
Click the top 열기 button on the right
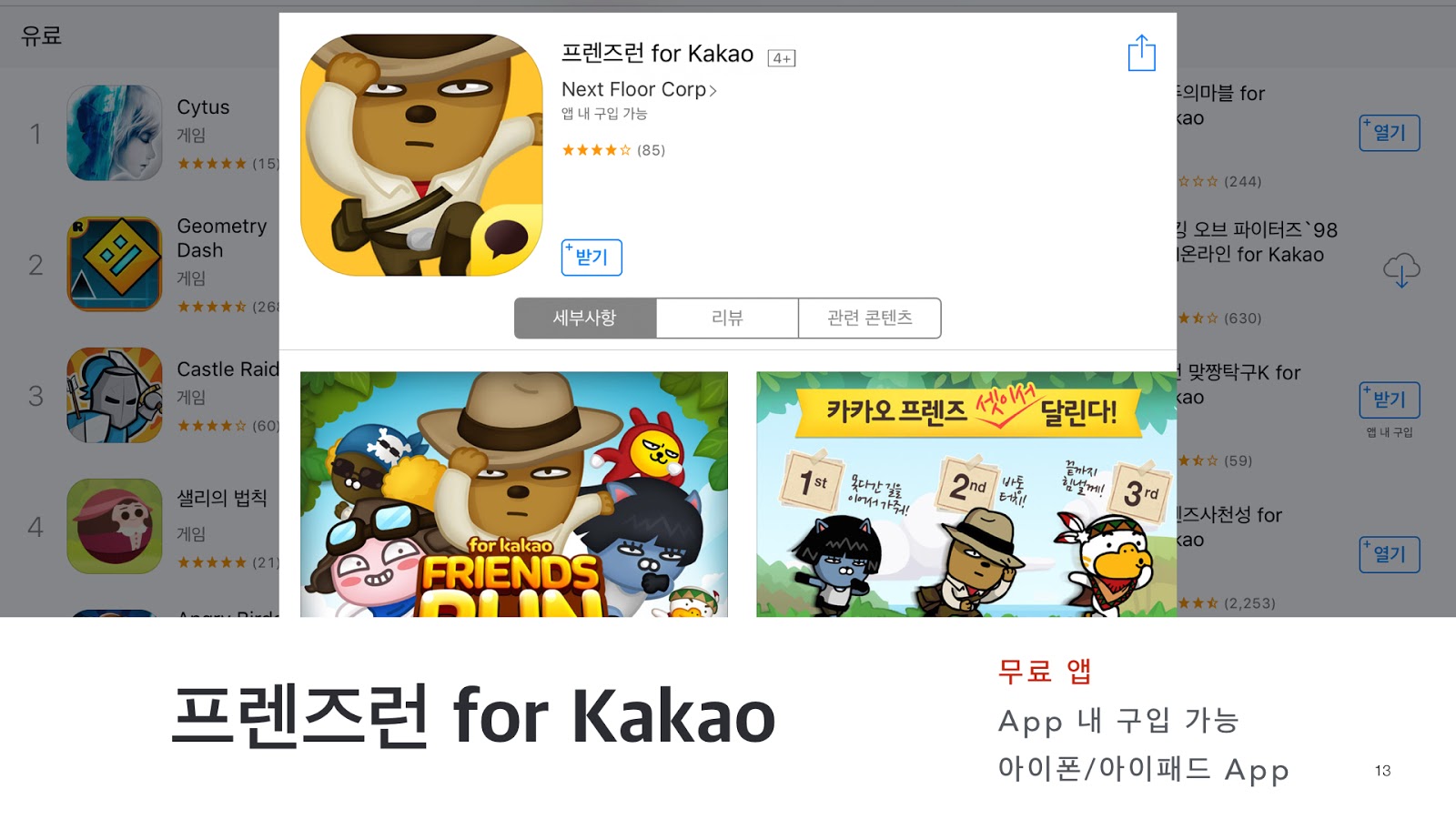[1390, 133]
